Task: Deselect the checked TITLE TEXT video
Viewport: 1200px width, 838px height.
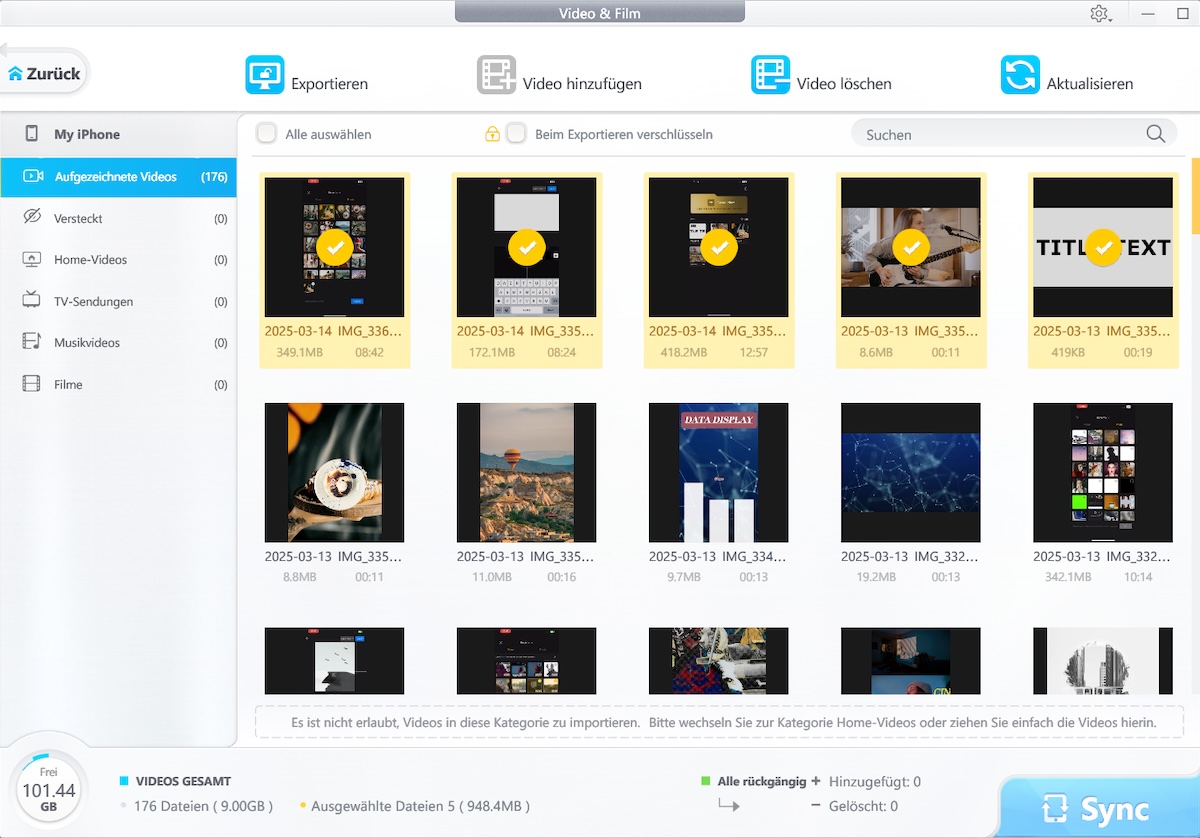Action: coord(1102,246)
